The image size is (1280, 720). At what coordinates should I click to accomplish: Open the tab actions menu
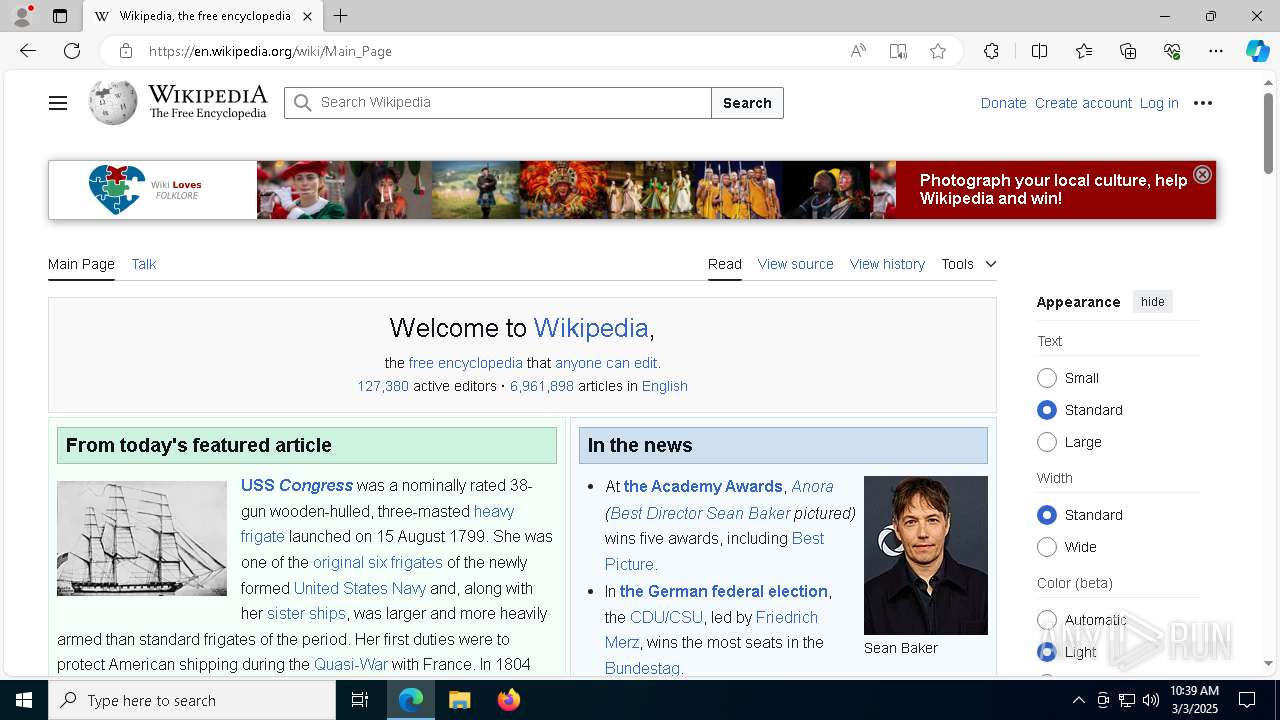pyautogui.click(x=60, y=16)
